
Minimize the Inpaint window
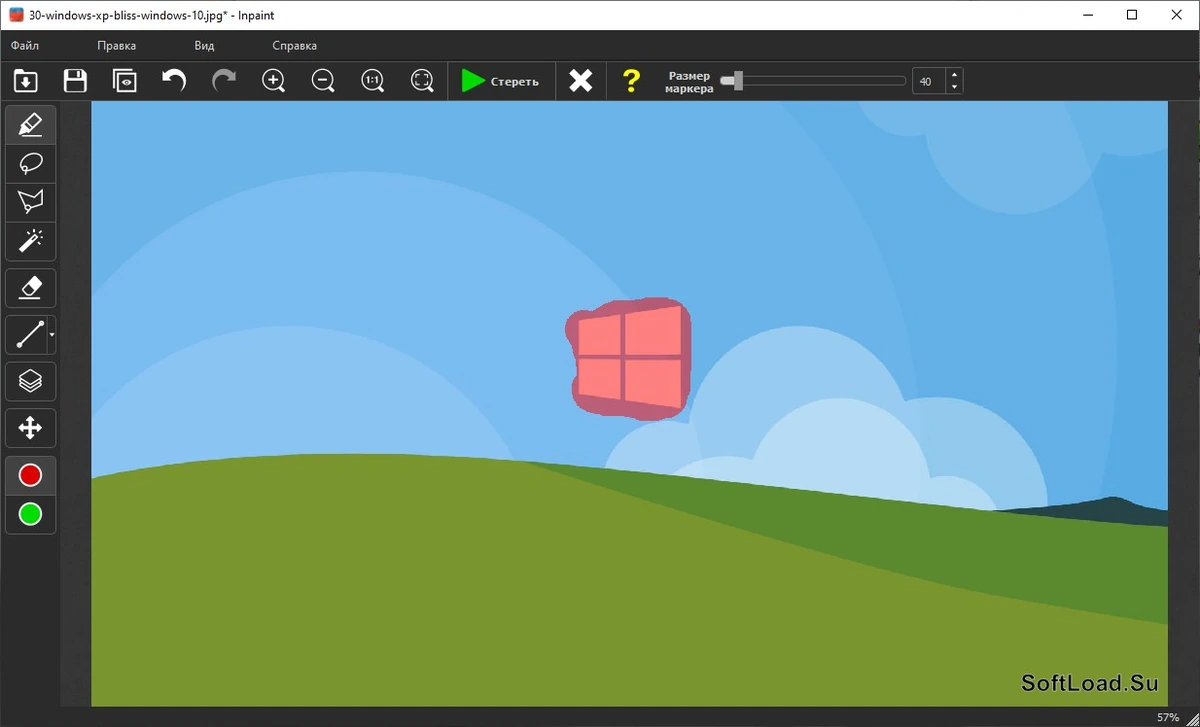tap(1086, 15)
